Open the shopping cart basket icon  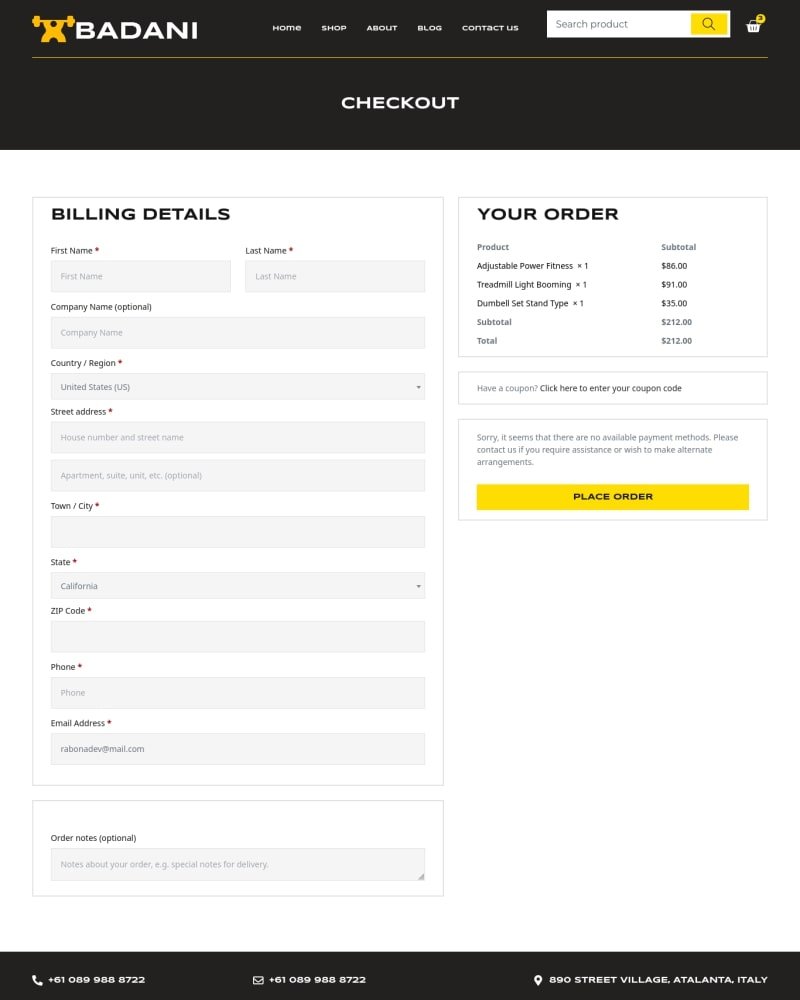[753, 26]
